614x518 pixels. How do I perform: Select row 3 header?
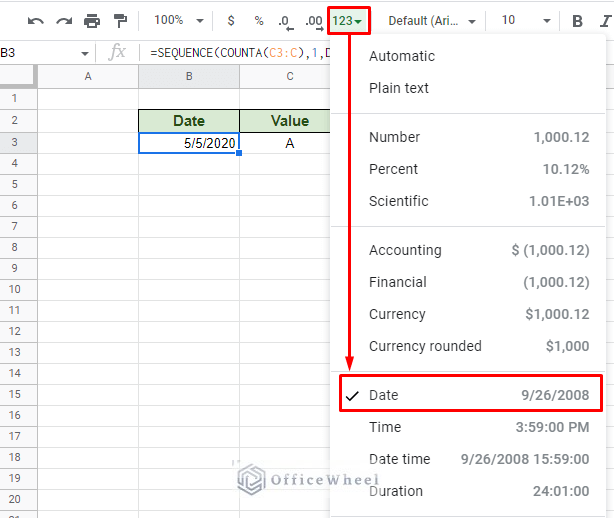(18, 142)
